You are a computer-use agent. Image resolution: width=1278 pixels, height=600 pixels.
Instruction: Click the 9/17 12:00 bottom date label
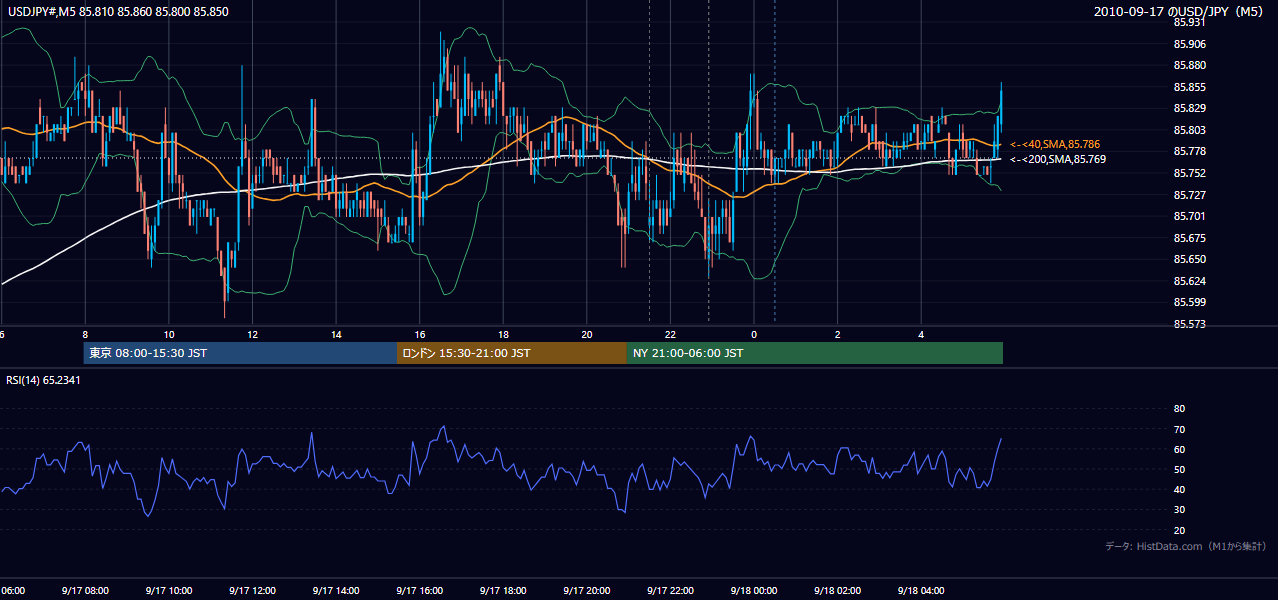252,590
